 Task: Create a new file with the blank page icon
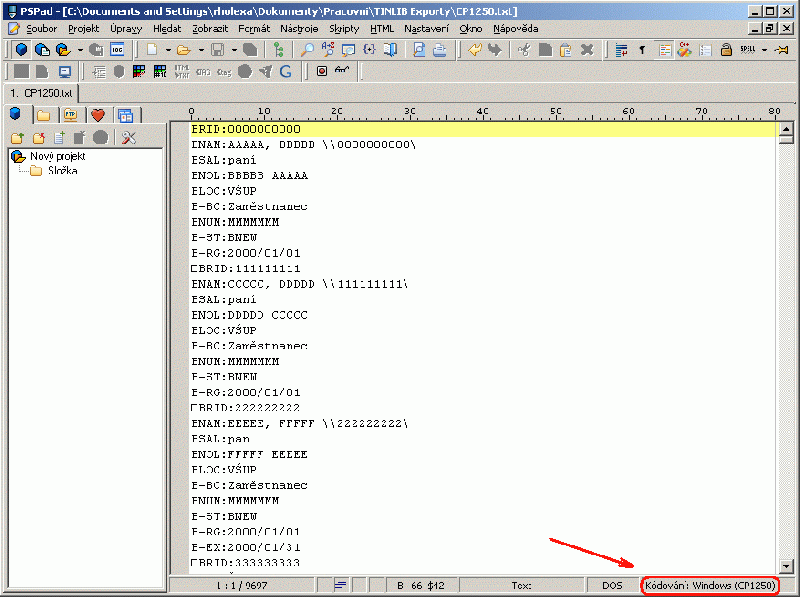coord(152,49)
